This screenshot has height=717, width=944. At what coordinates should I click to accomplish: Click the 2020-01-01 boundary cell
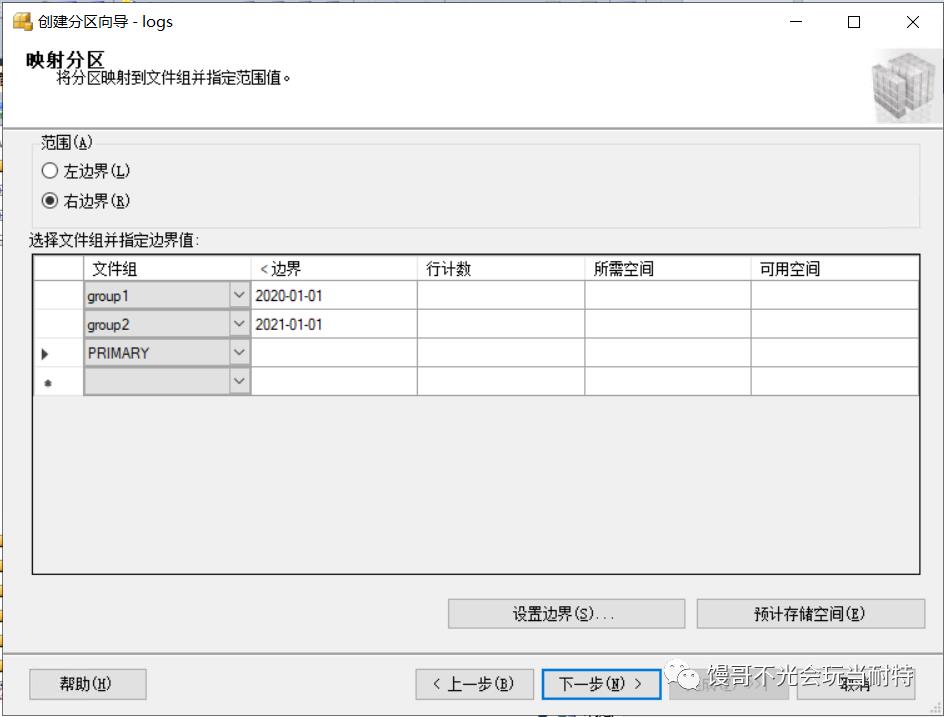pos(333,296)
